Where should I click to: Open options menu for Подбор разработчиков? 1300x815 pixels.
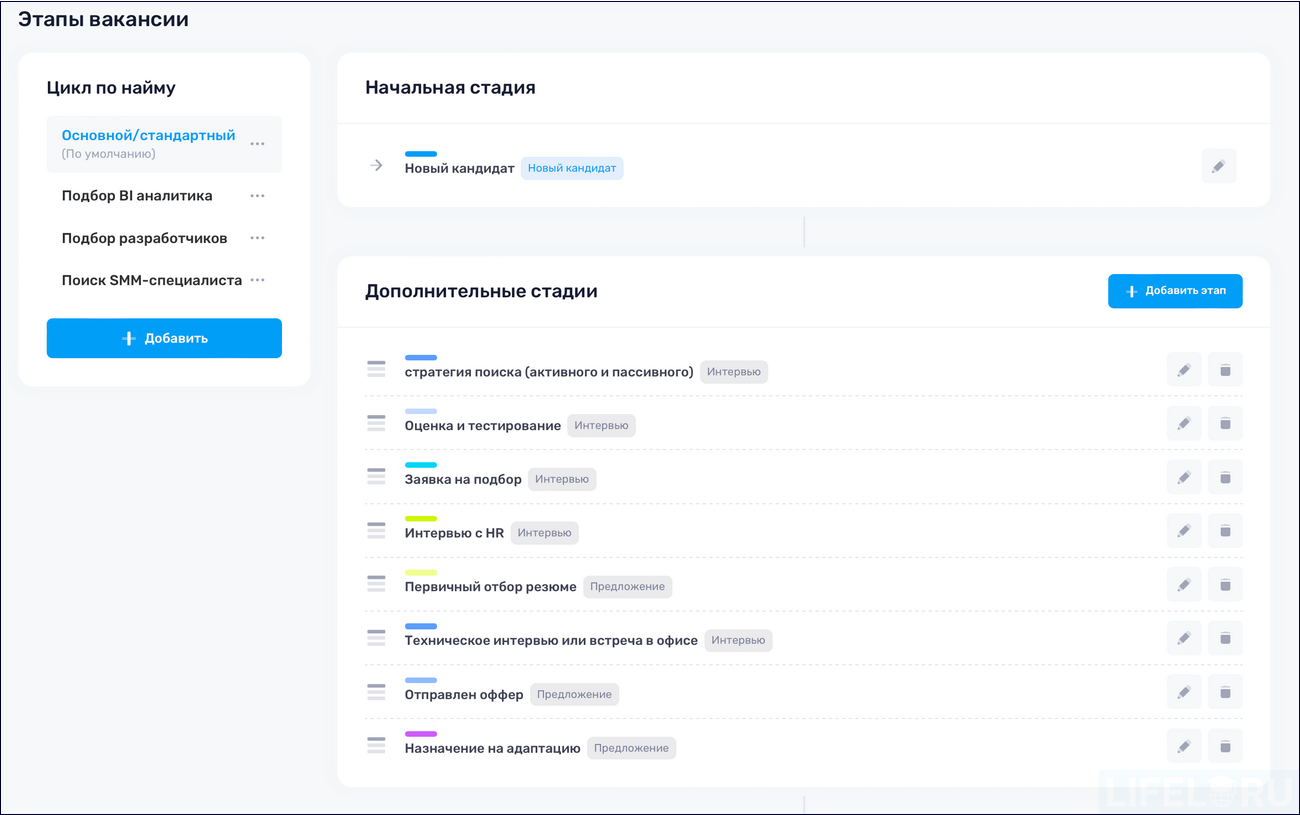tap(258, 238)
